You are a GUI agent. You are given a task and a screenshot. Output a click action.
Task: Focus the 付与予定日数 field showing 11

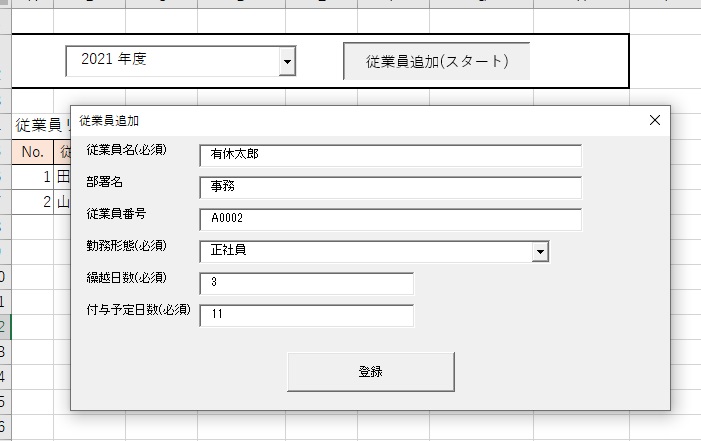306,315
